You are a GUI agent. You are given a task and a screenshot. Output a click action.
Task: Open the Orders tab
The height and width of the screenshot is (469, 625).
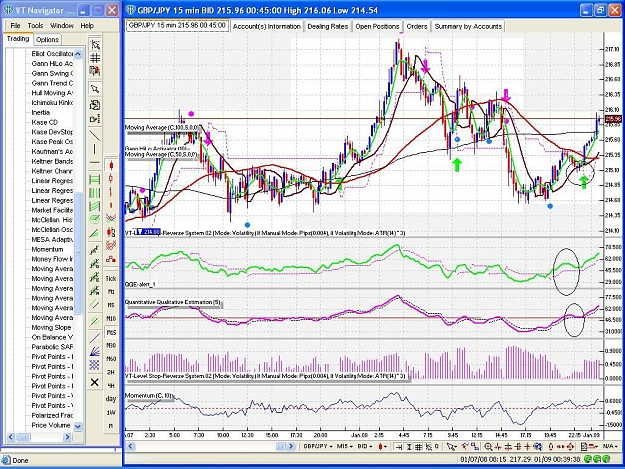coord(417,26)
